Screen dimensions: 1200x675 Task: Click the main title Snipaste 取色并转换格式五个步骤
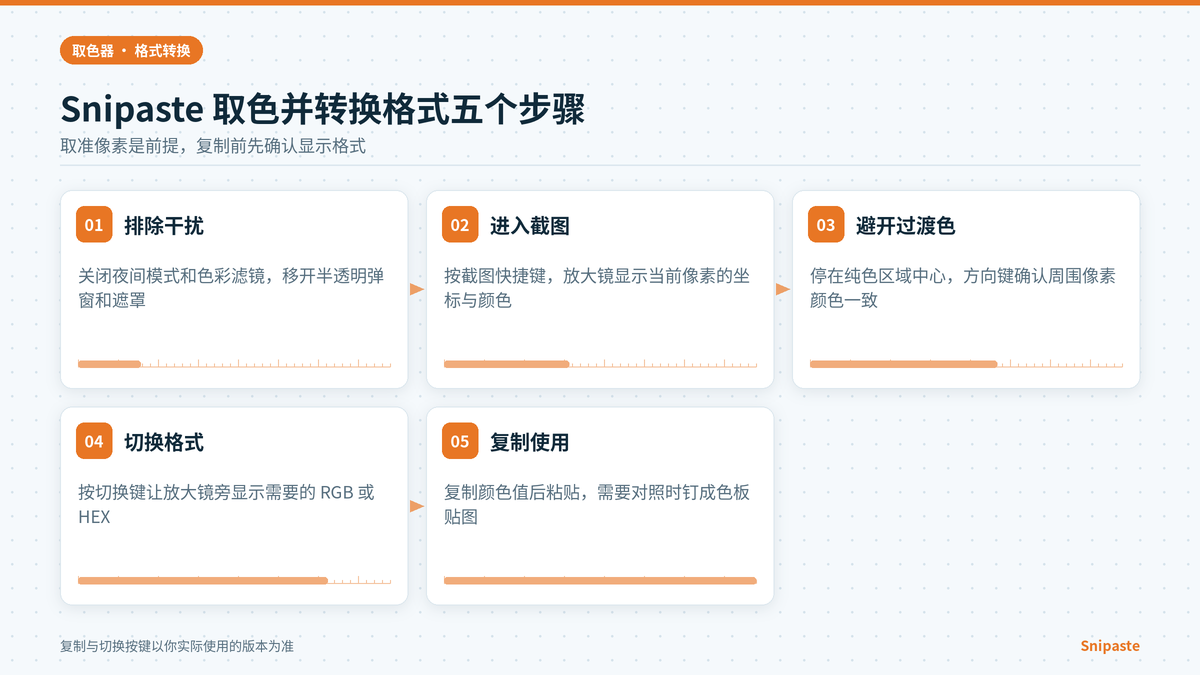pos(322,109)
